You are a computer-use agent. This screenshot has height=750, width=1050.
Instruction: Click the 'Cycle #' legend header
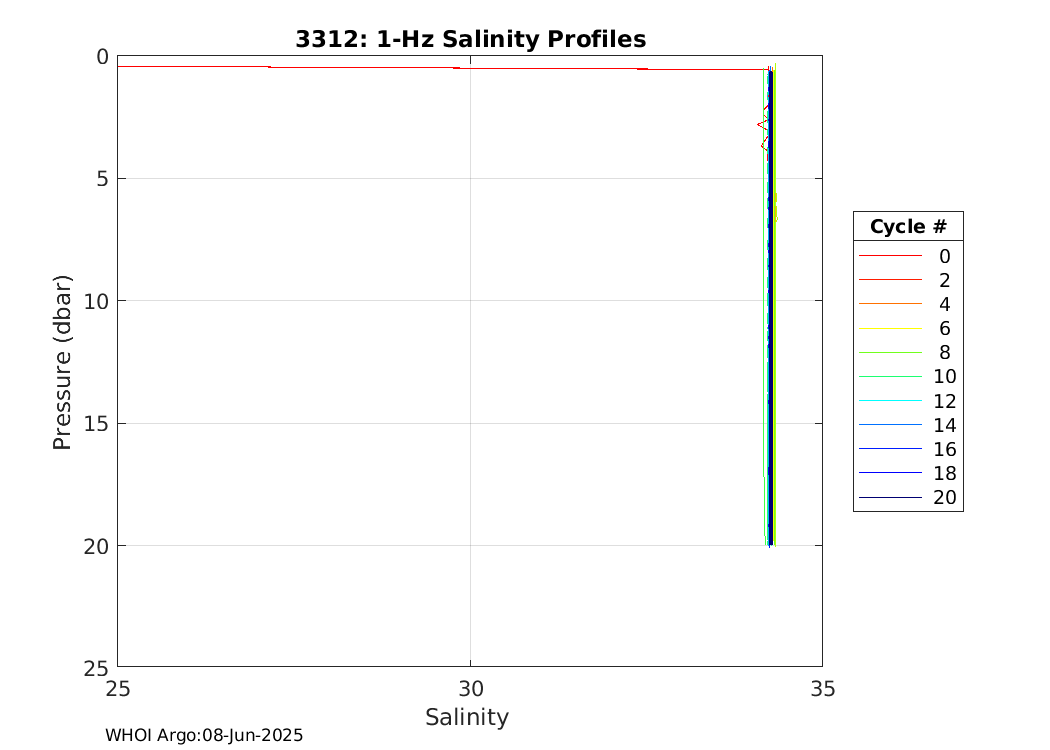(908, 226)
